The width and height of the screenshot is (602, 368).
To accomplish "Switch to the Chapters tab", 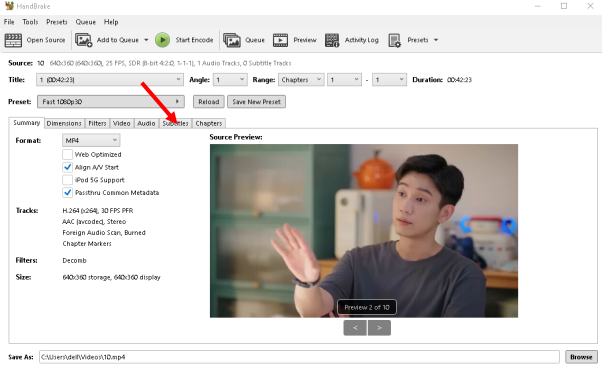I will [x=209, y=123].
